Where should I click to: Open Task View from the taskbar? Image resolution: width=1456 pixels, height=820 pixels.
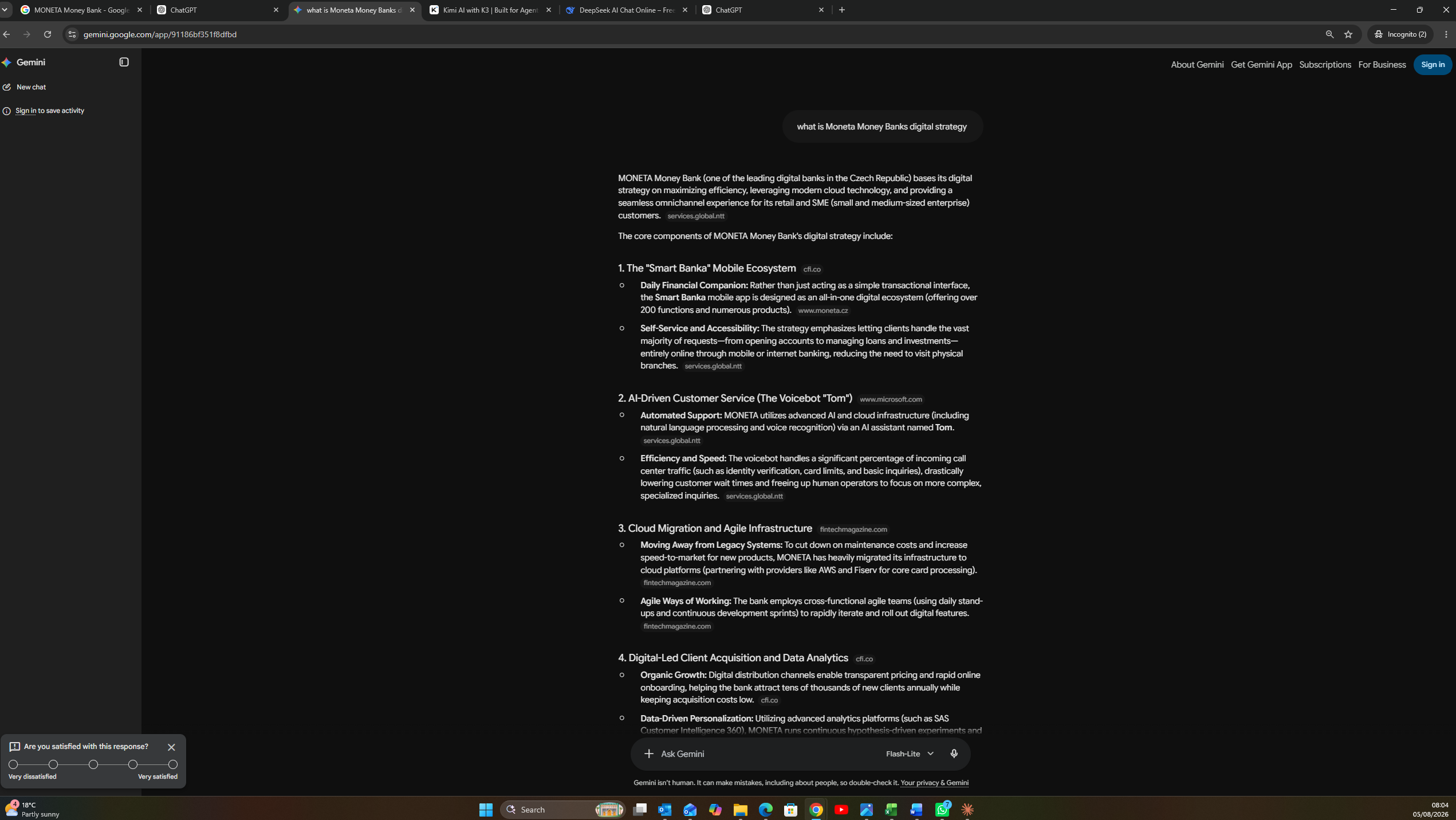click(640, 810)
